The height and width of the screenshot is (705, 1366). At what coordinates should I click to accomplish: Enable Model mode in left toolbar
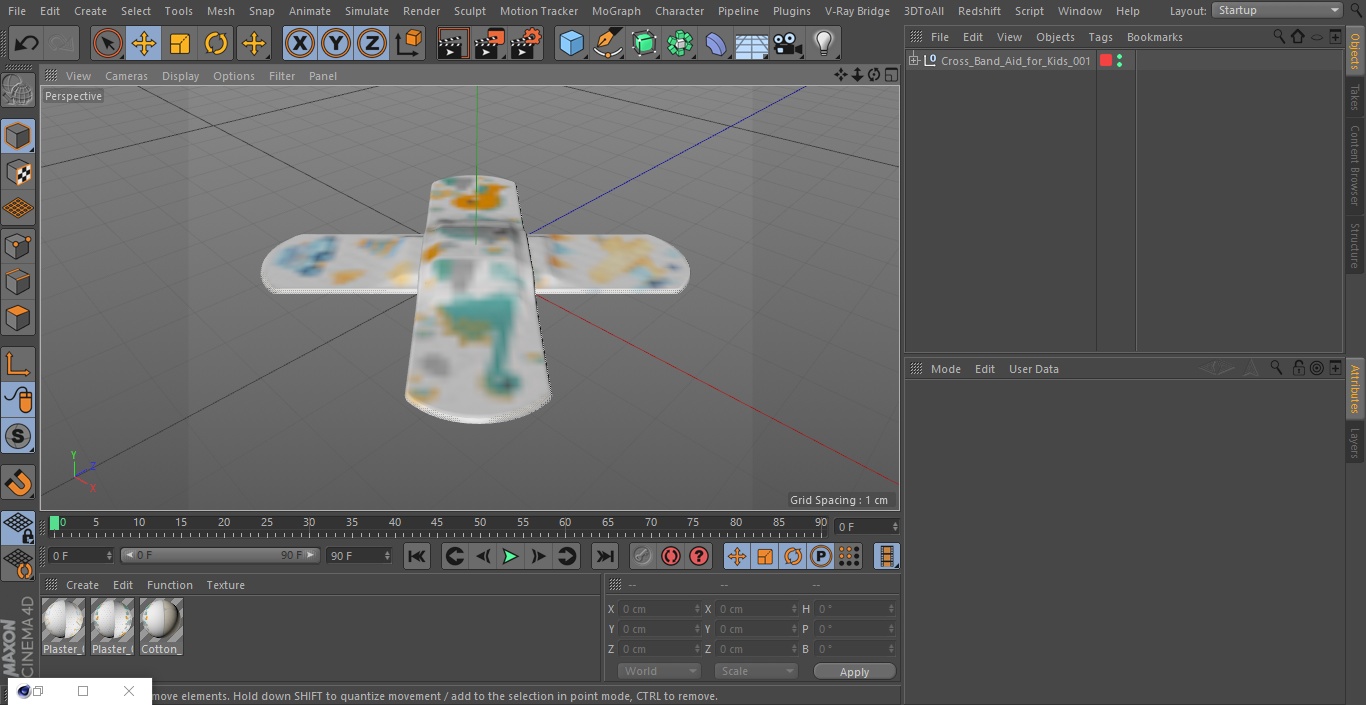click(18, 135)
